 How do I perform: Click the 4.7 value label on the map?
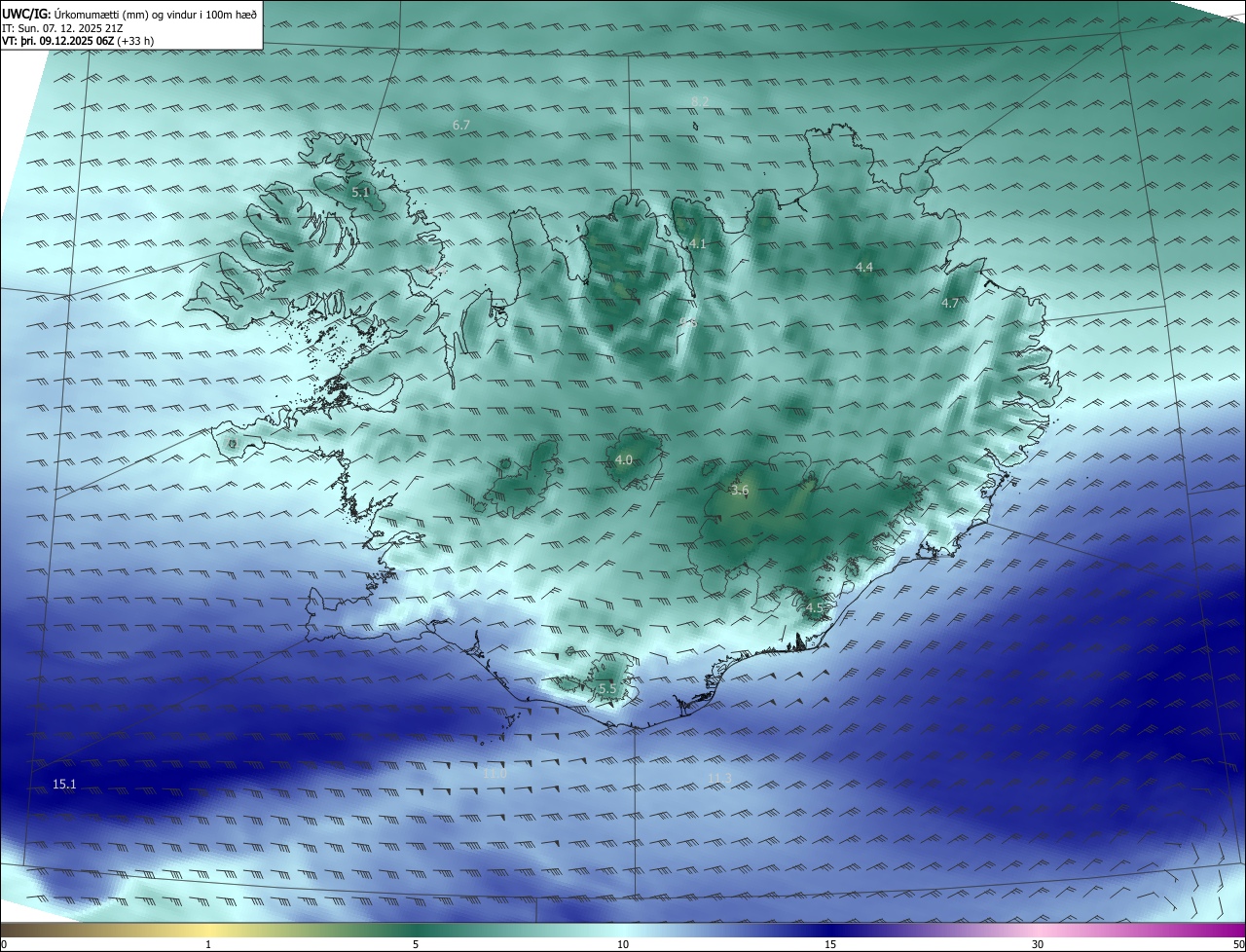(x=950, y=304)
